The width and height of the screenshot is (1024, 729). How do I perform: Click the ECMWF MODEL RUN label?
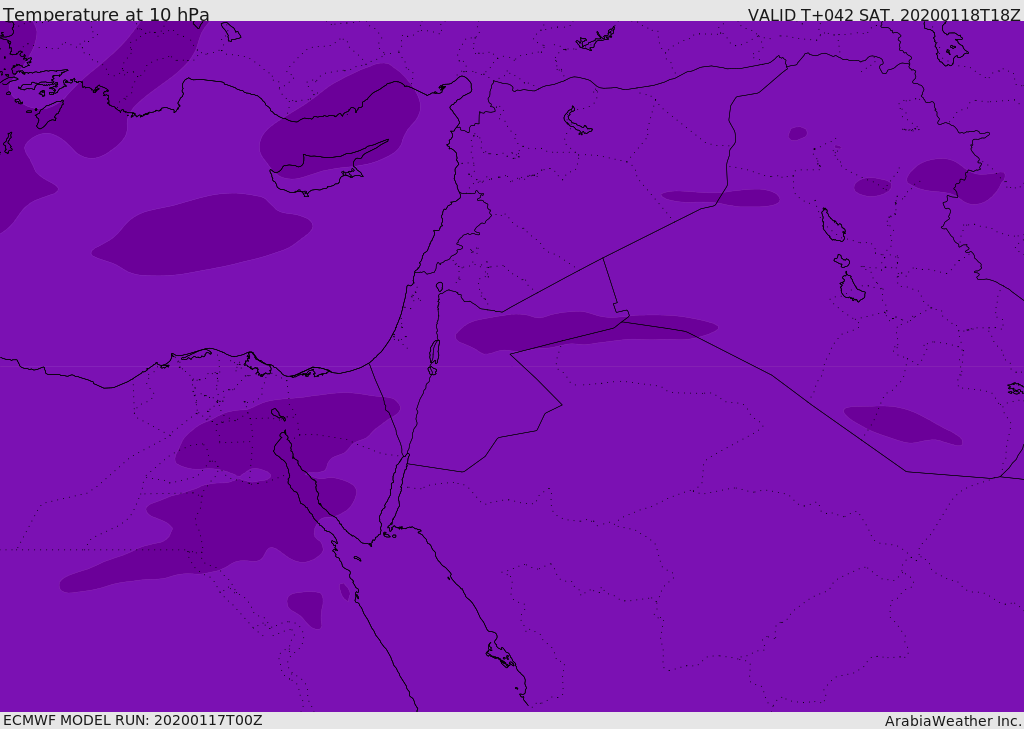[132, 720]
